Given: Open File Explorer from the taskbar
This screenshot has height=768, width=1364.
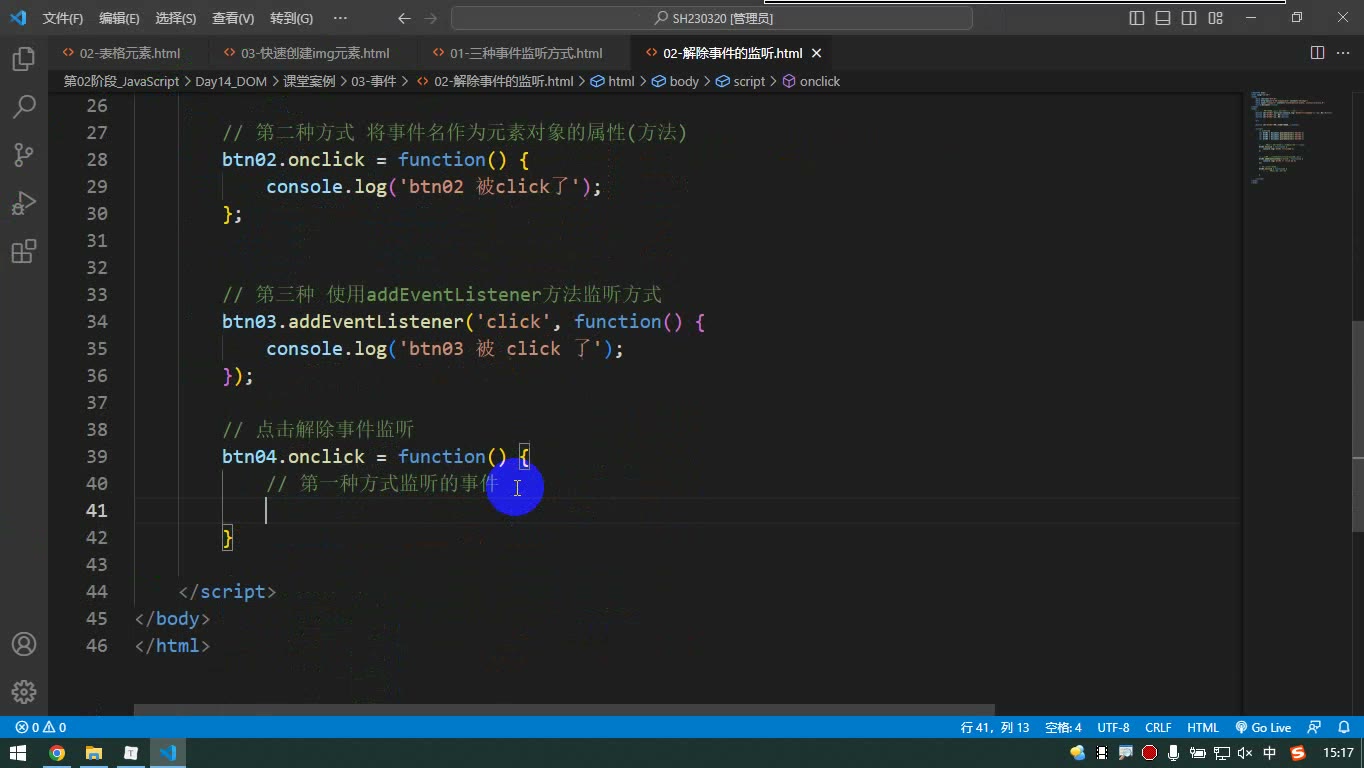Looking at the screenshot, I should point(94,753).
